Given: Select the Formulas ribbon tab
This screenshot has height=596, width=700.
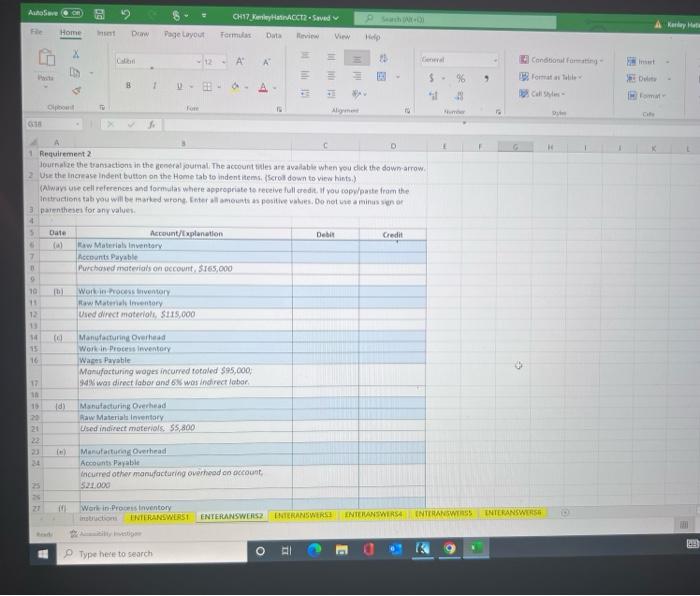Looking at the screenshot, I should 235,35.
